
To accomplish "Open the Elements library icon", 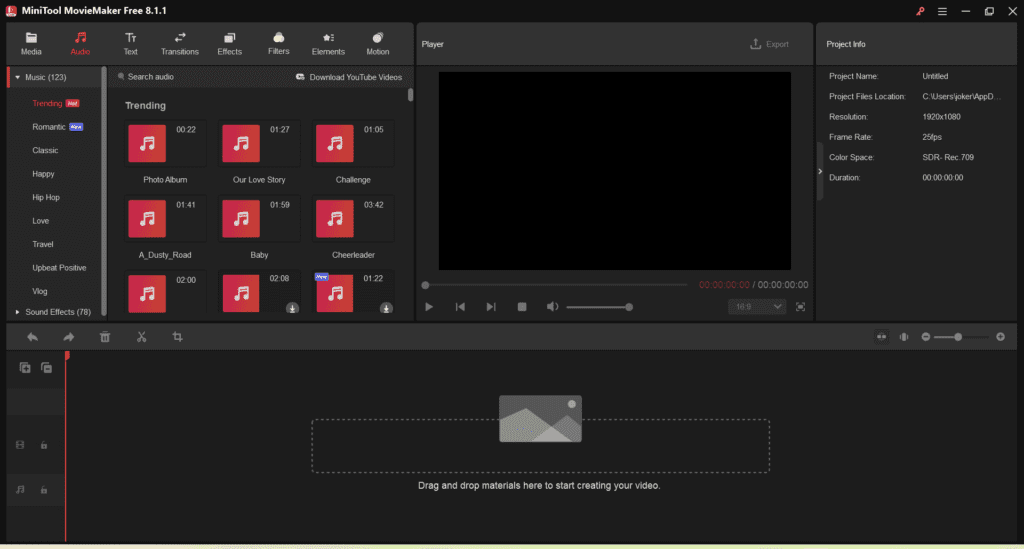I will [x=328, y=43].
